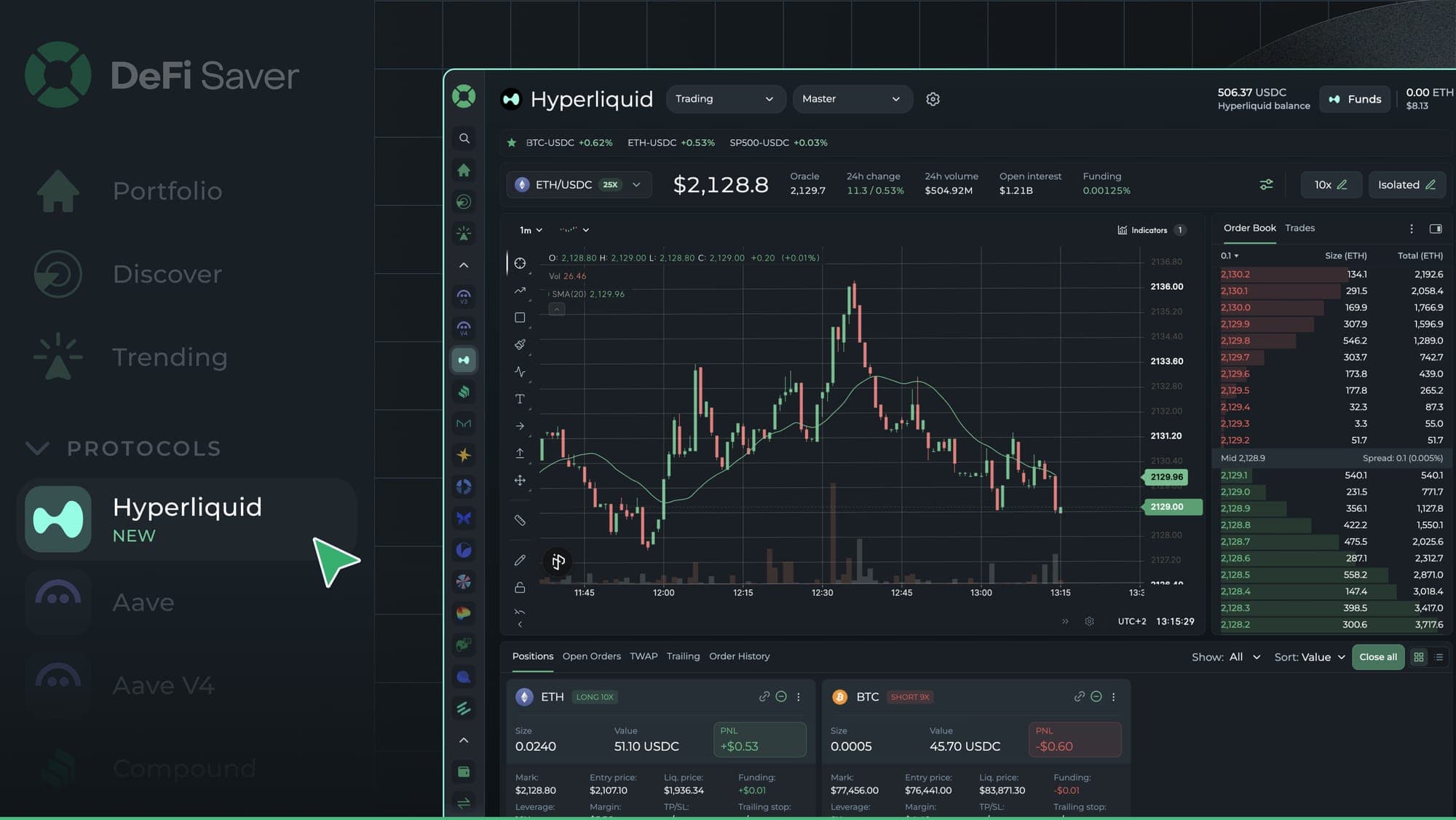Select BTC-USDC favorite pair
This screenshot has height=820, width=1456.
click(569, 143)
